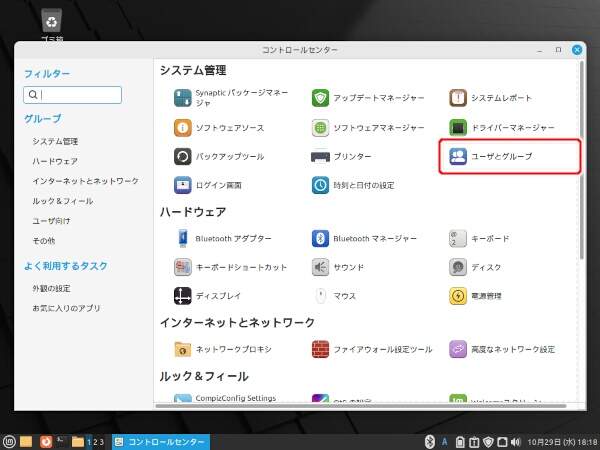Screen dimensions: 600x450
Task: Open volume control tray icon
Action: coord(516,442)
